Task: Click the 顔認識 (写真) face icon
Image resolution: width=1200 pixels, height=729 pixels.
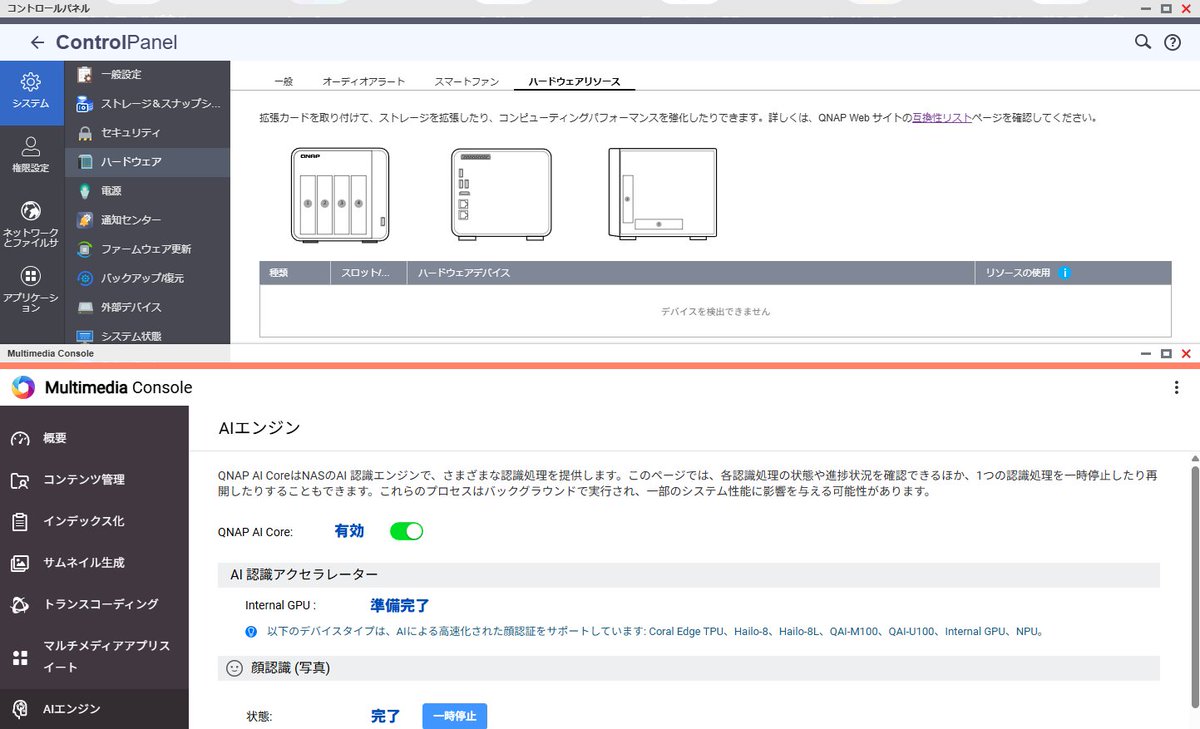Action: coord(235,668)
